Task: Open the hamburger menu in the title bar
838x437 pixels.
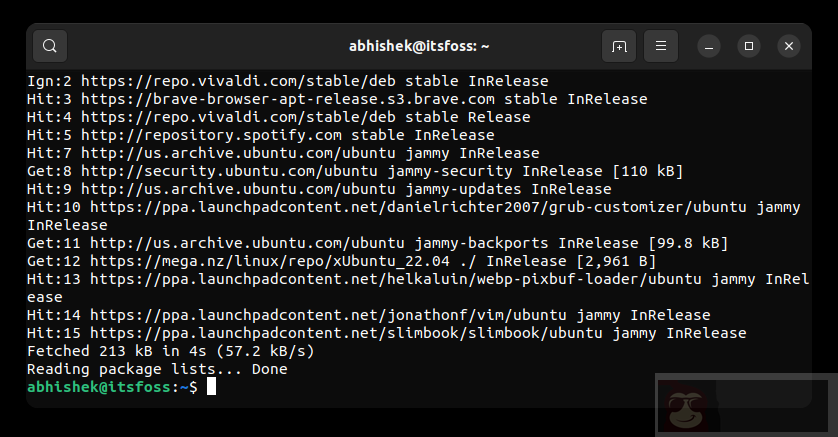Action: 661,46
